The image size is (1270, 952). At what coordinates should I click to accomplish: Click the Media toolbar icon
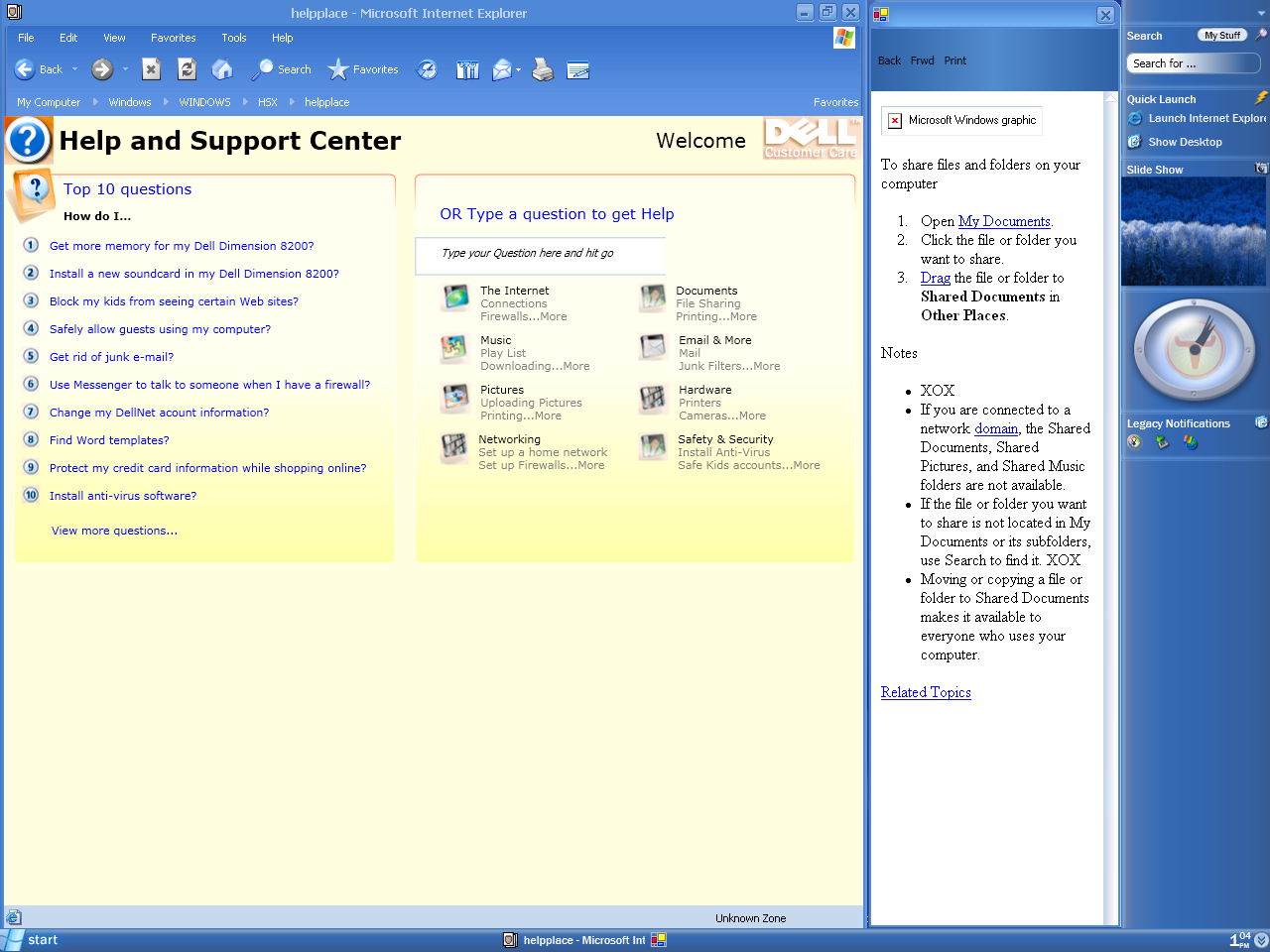point(467,69)
